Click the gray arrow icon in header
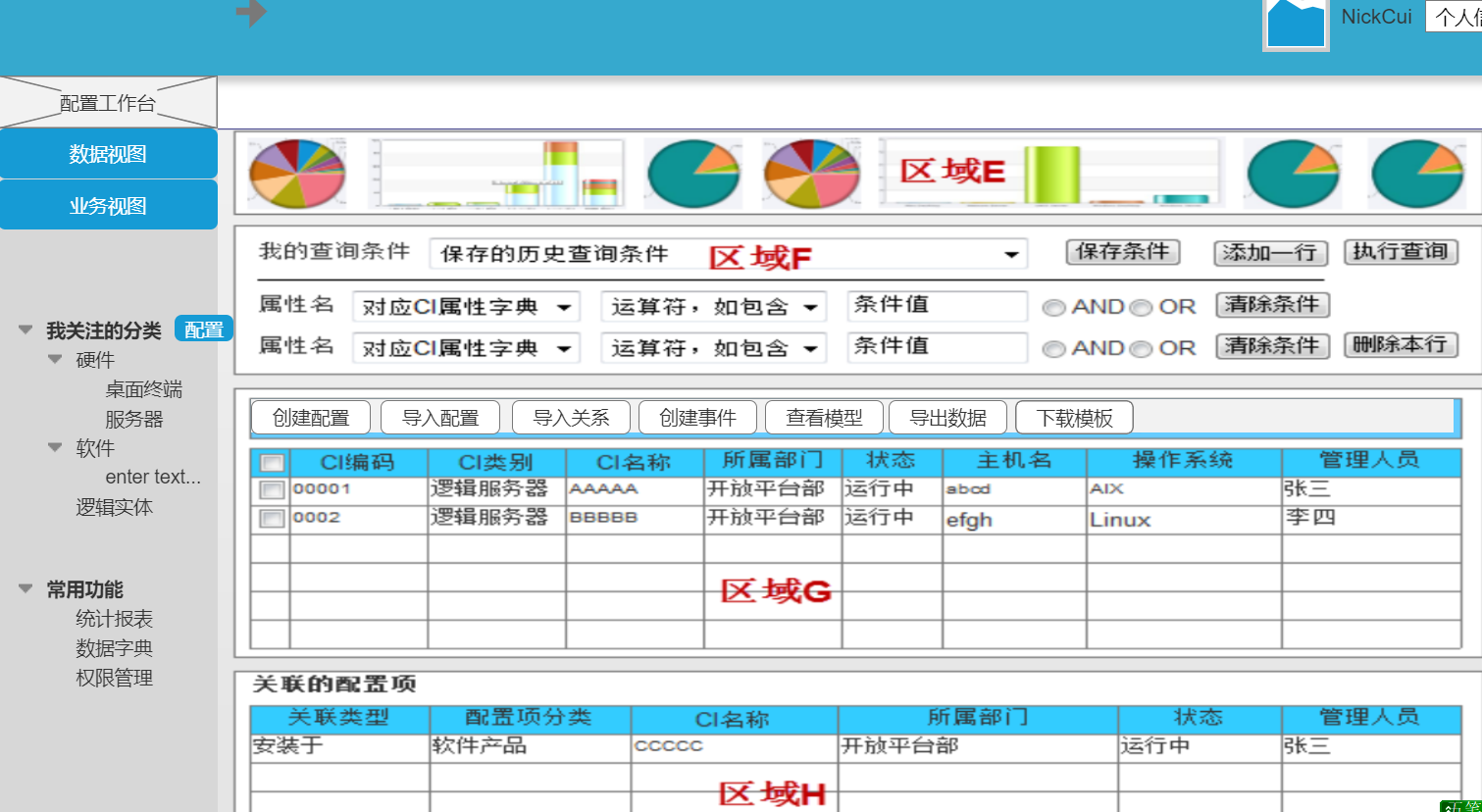This screenshot has height=812, width=1482. pos(251,13)
